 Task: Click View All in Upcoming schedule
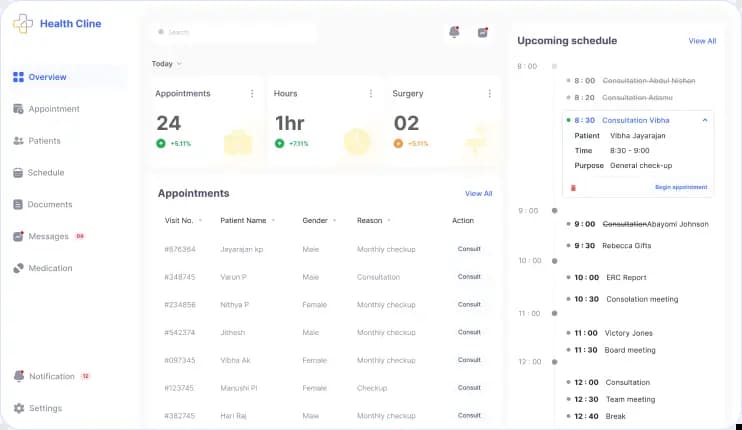point(702,41)
